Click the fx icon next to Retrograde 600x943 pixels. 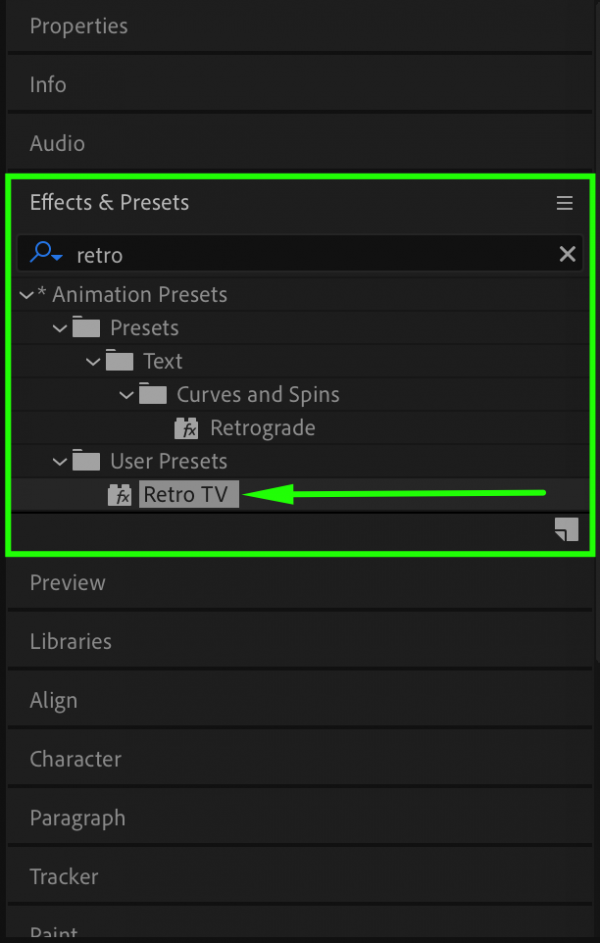[186, 428]
